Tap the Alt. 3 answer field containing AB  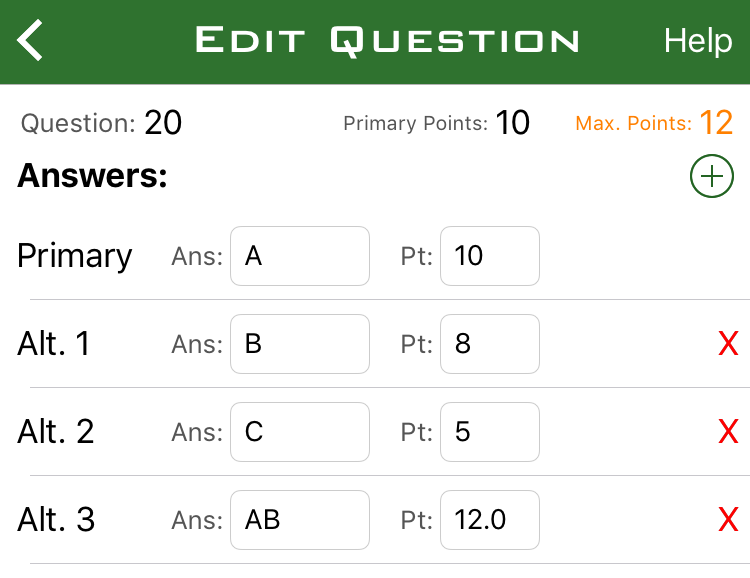(299, 520)
